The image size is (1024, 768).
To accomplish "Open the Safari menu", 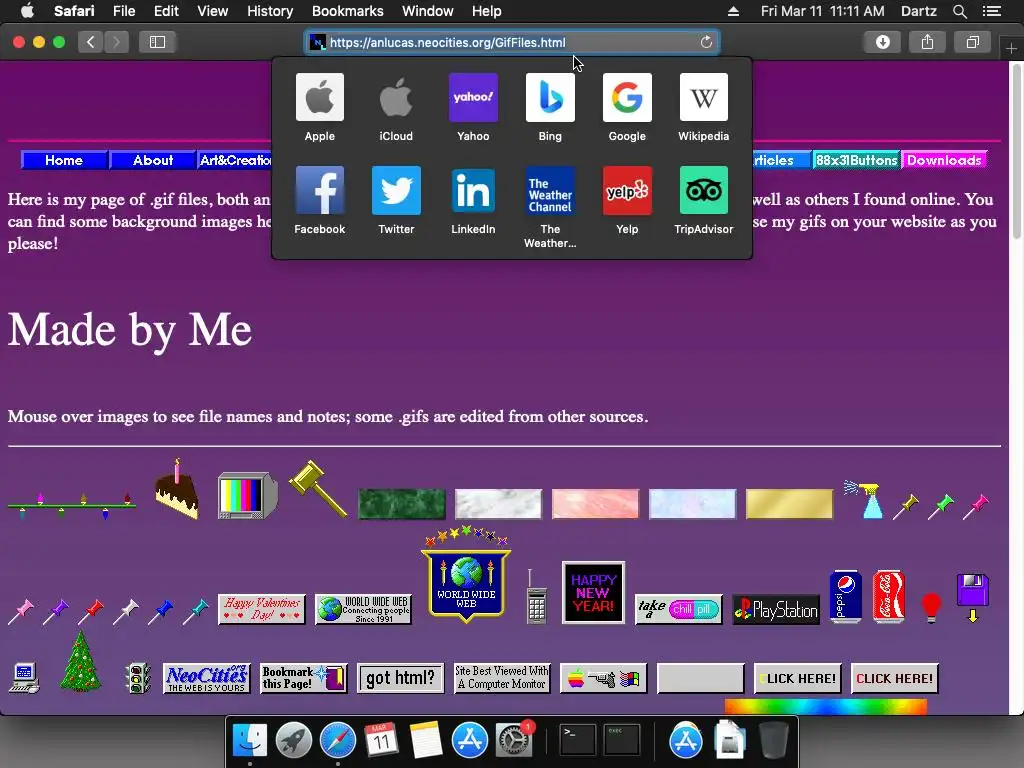I will (x=74, y=11).
